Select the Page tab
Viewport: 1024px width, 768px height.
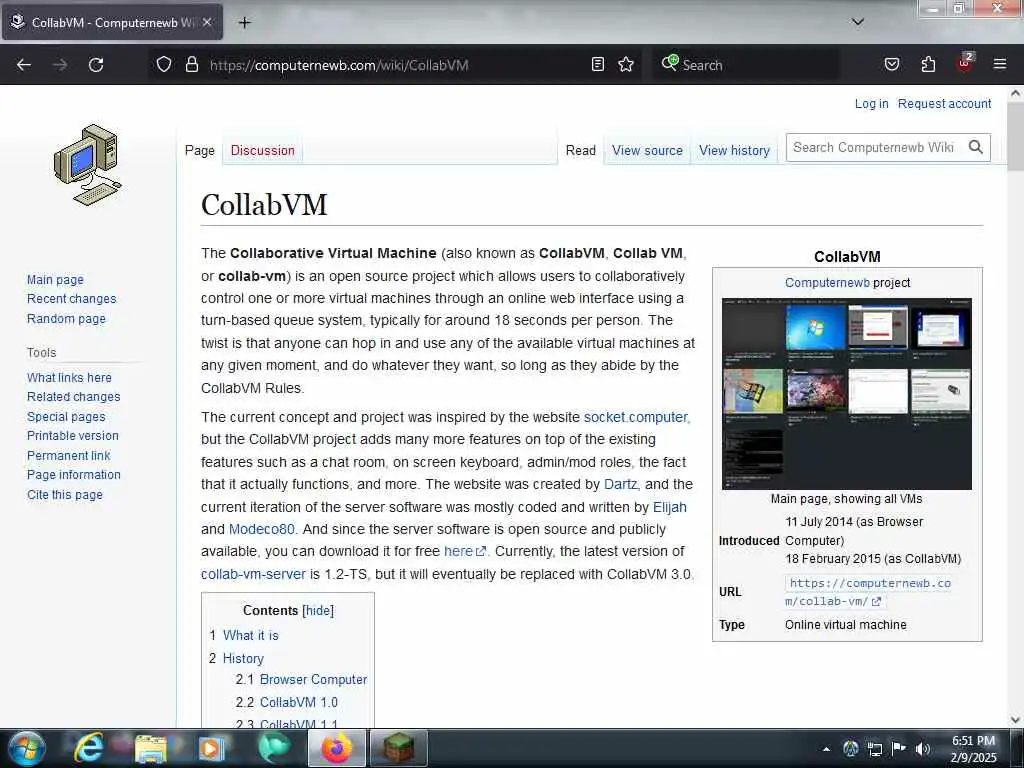[x=200, y=150]
